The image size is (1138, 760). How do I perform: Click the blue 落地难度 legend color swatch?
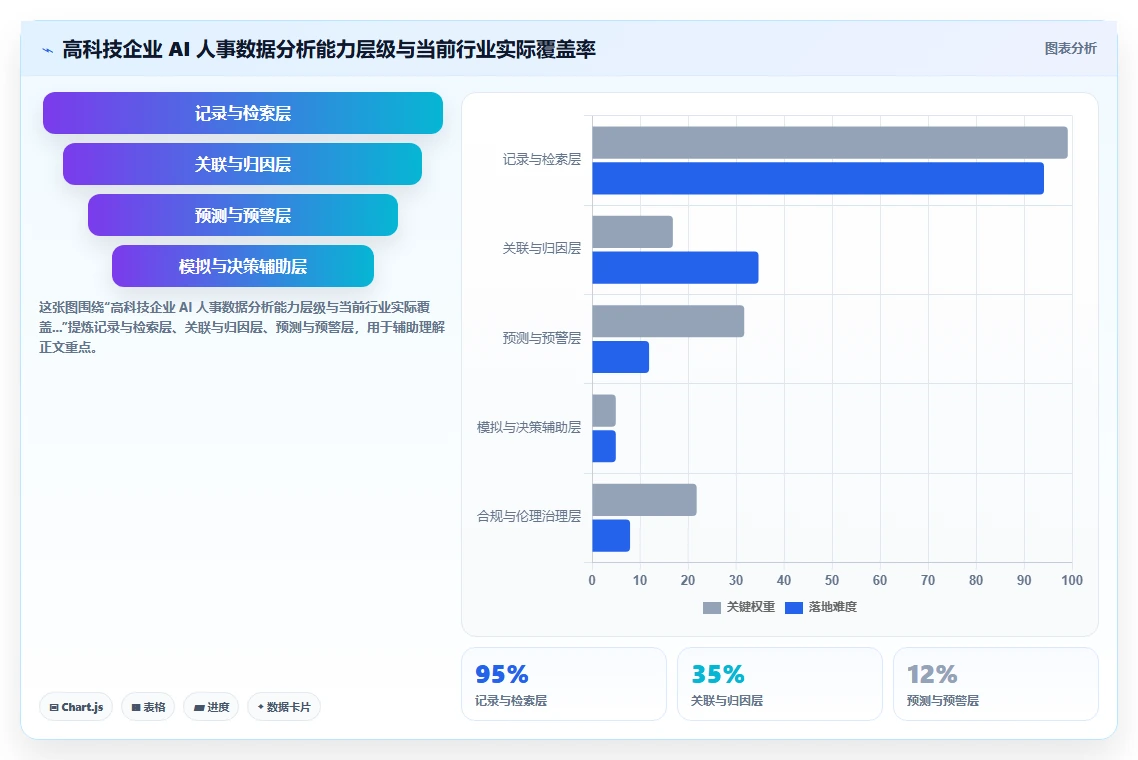(794, 608)
